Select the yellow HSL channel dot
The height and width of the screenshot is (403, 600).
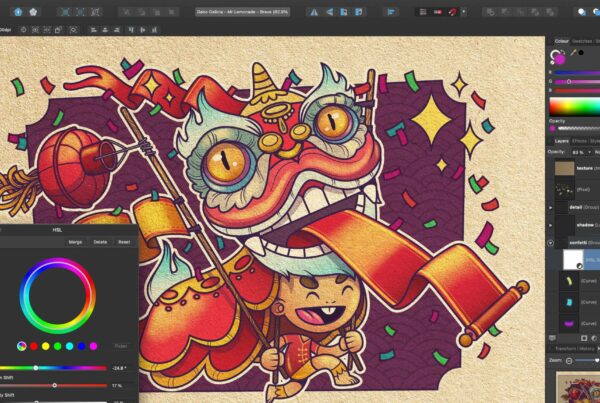coord(46,346)
